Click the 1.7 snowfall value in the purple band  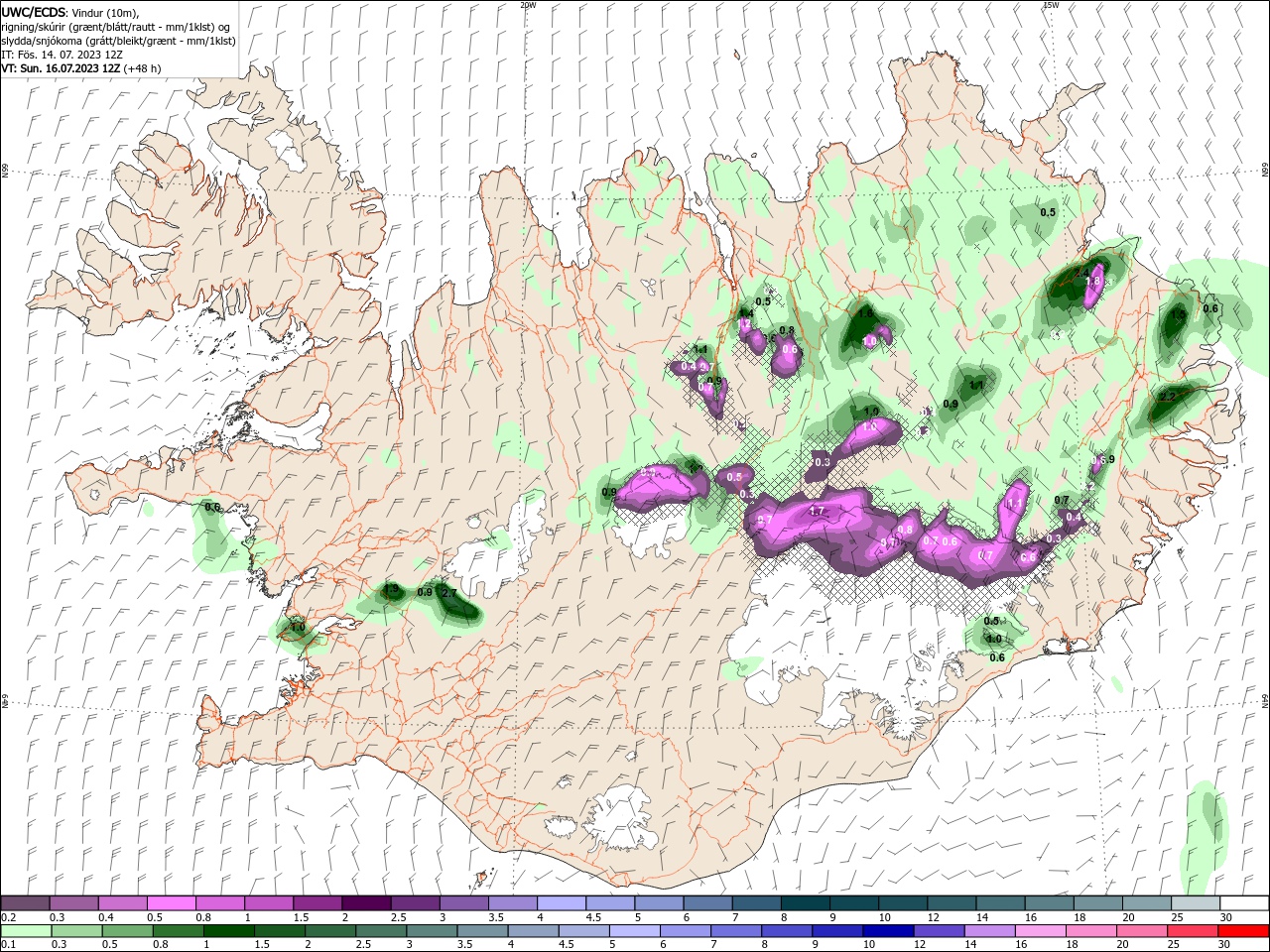tap(818, 512)
